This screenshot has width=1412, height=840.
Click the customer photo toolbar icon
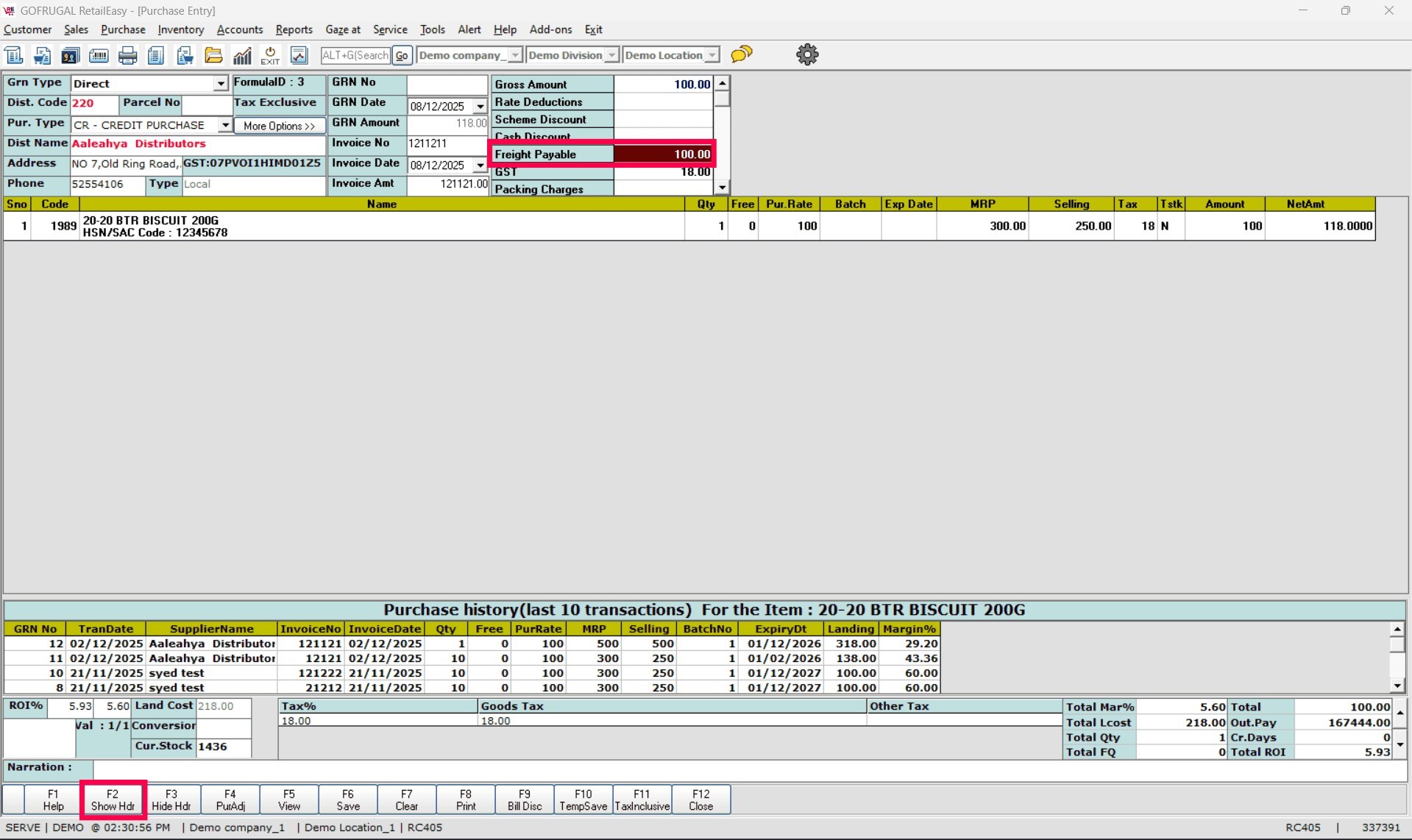(70, 55)
